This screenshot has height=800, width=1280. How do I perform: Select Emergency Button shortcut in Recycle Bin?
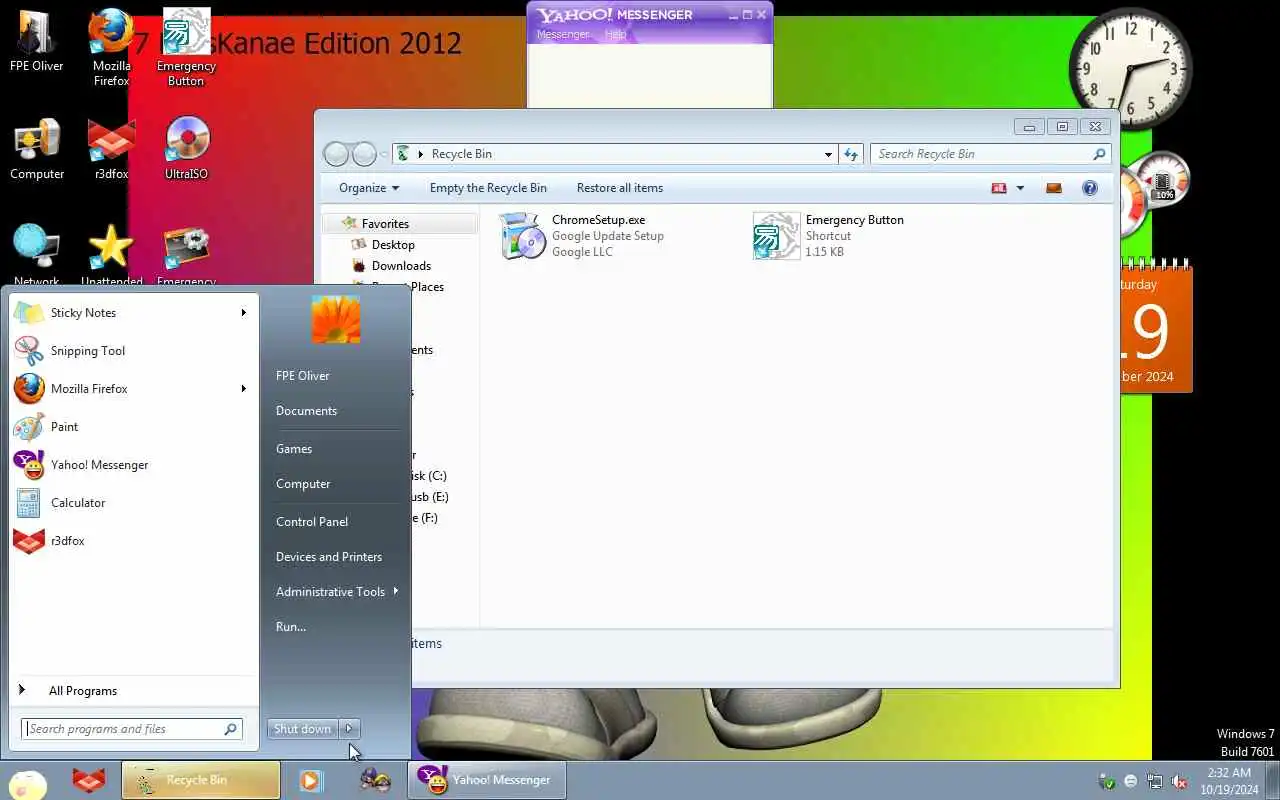coord(830,236)
